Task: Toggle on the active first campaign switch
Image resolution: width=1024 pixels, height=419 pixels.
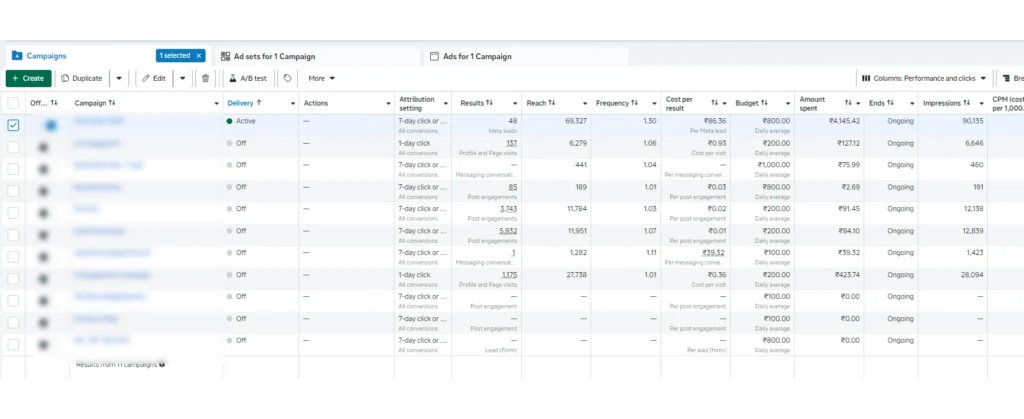Action: pos(48,125)
